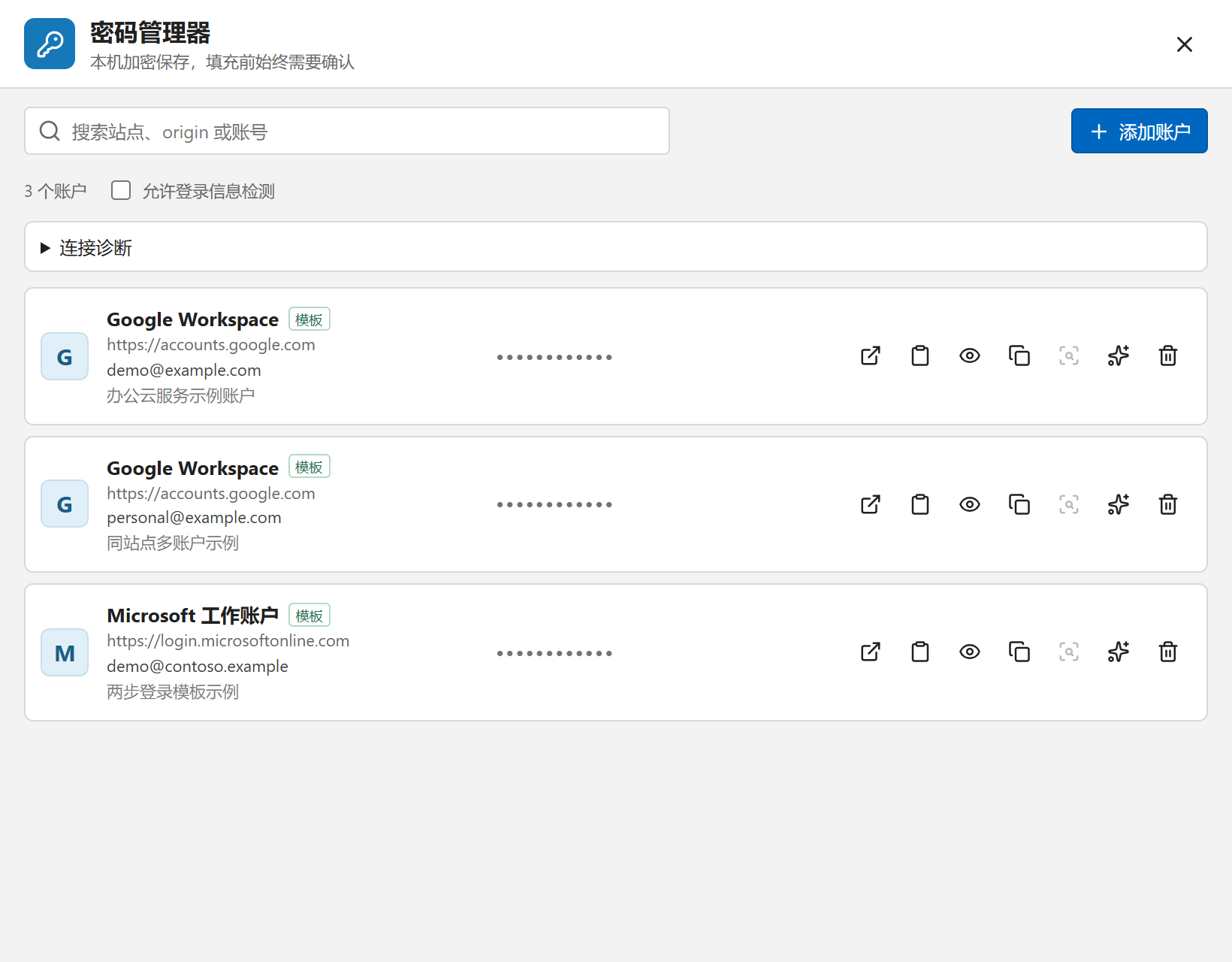Open site link for Microsoft 工作账户
The width and height of the screenshot is (1232, 962).
click(x=871, y=652)
